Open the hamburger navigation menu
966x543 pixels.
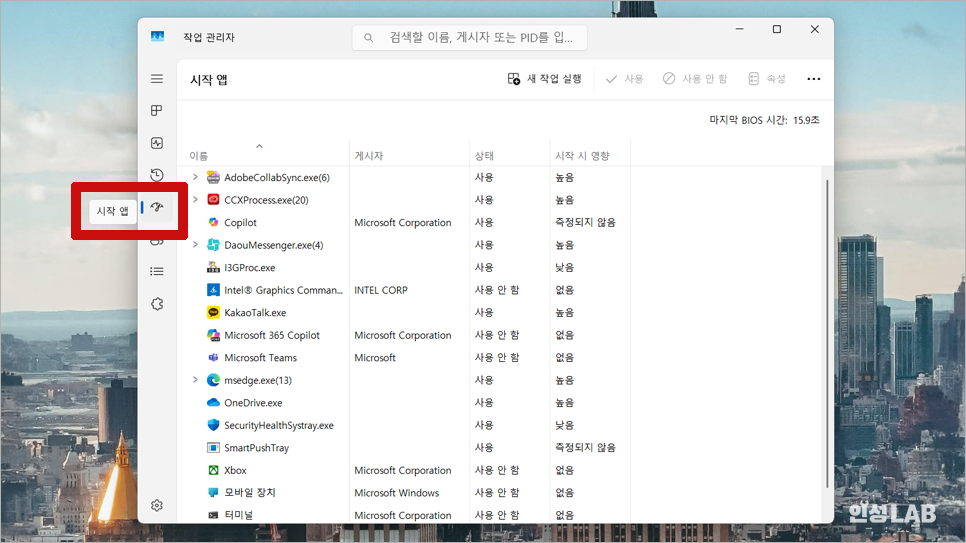(x=157, y=79)
